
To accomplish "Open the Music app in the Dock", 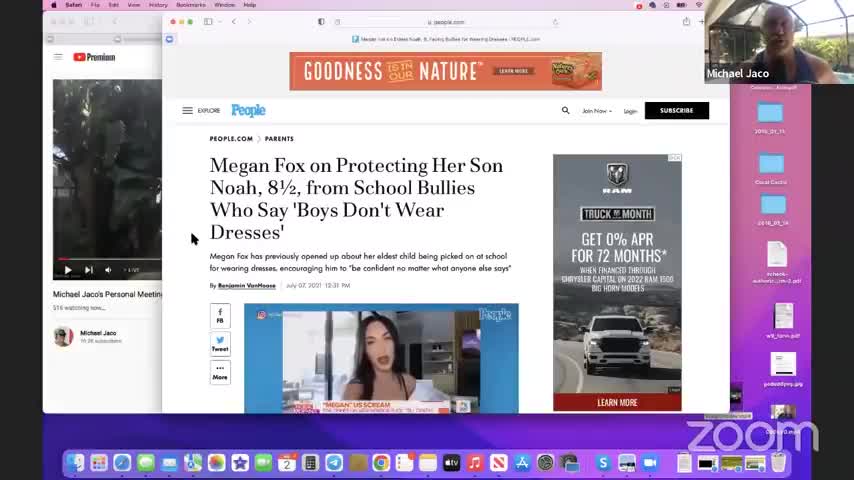I will [475, 463].
